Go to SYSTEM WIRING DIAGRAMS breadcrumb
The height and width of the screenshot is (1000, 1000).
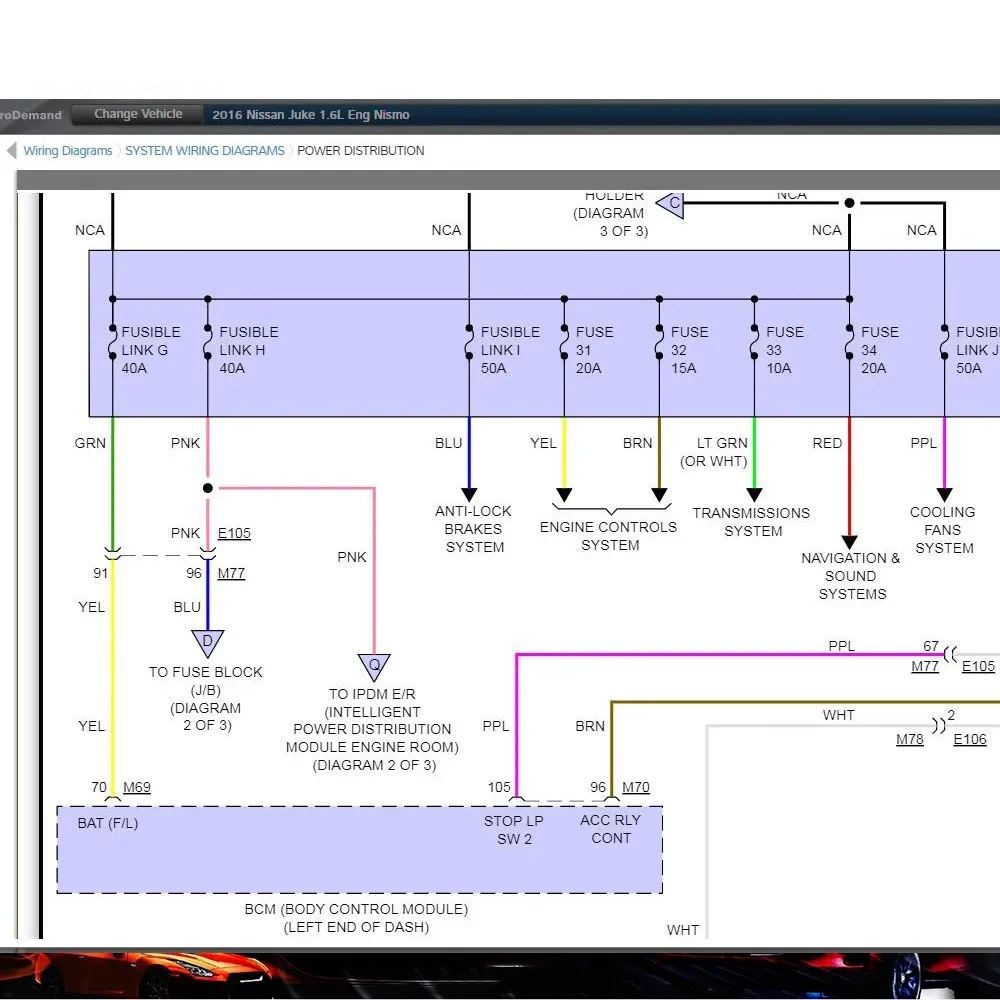205,151
